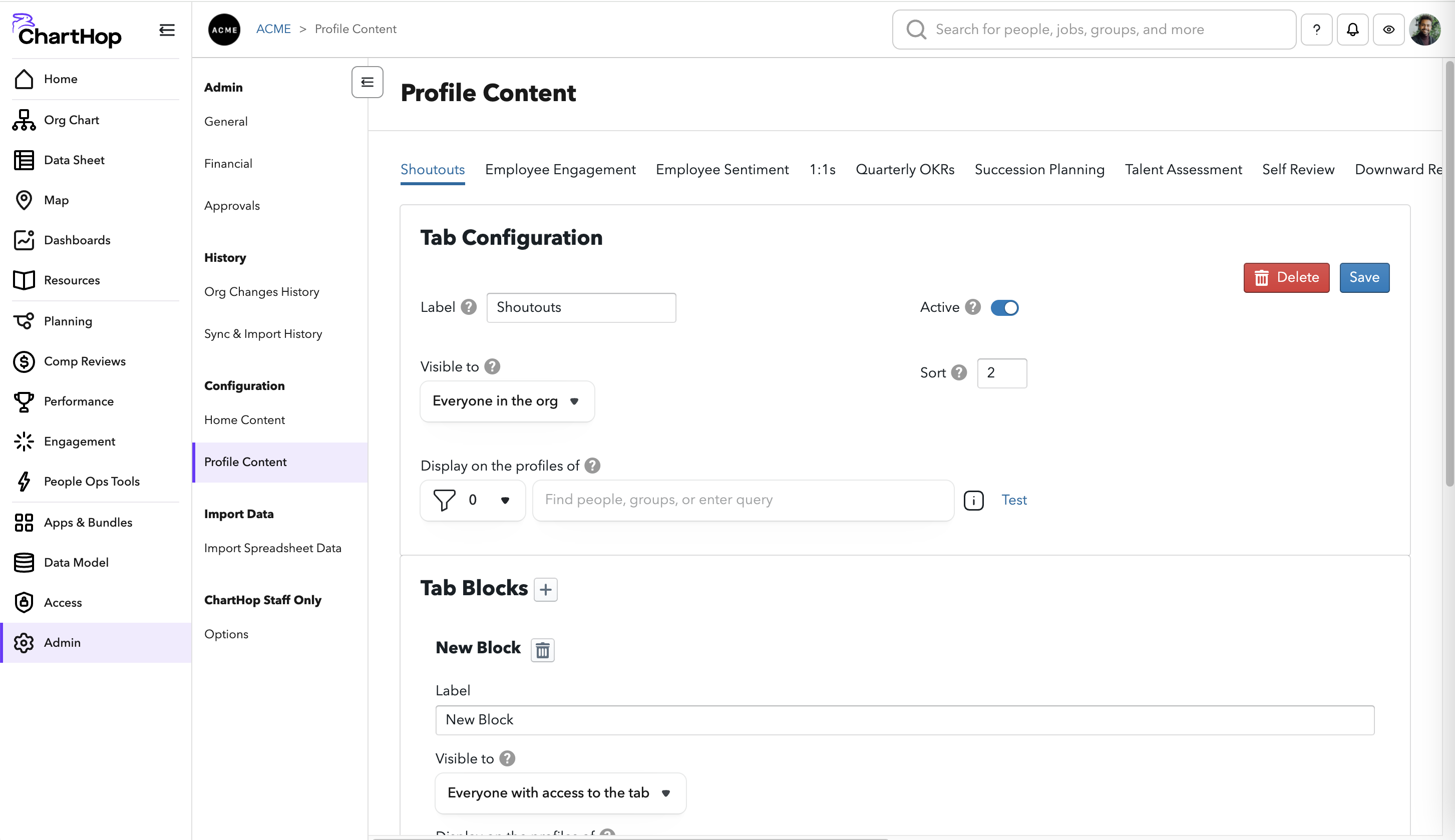Select the Performance trophy icon
1455x840 pixels.
coord(24,401)
